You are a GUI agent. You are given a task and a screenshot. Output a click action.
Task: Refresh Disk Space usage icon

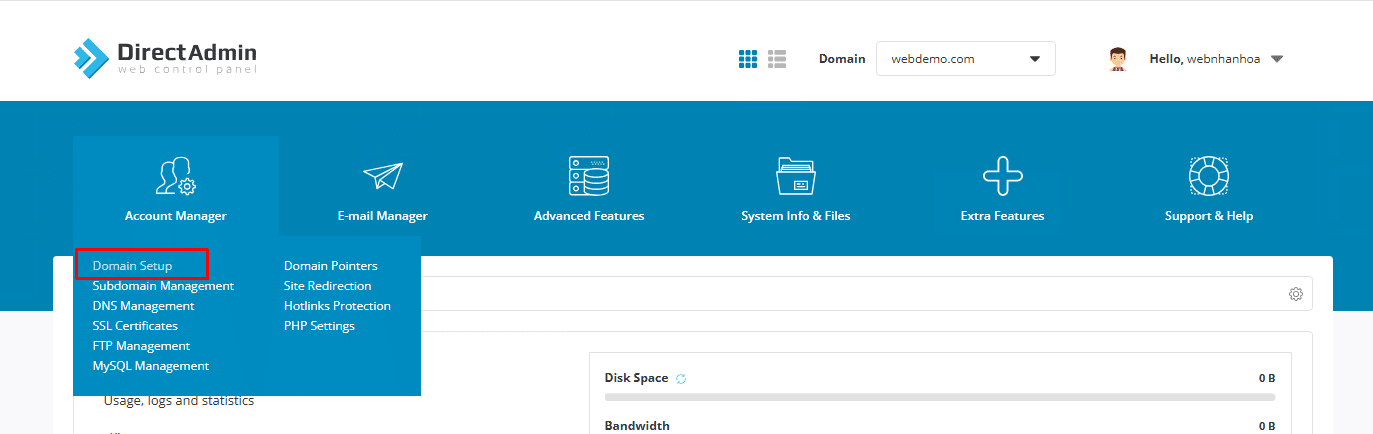tap(681, 379)
